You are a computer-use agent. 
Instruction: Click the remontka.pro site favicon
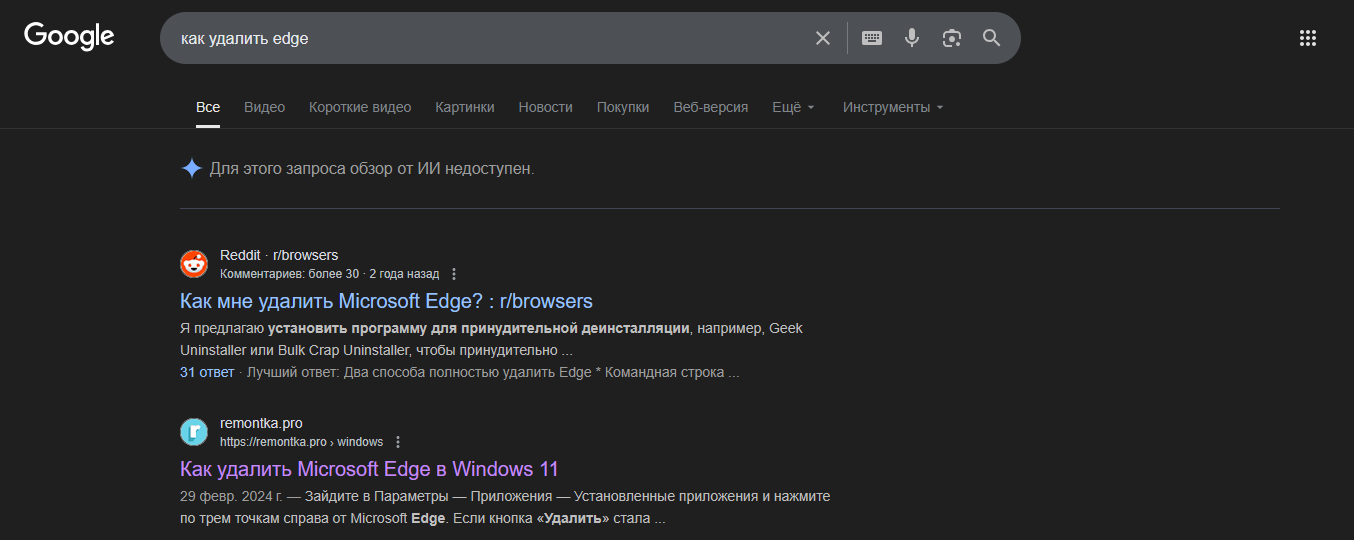click(194, 432)
